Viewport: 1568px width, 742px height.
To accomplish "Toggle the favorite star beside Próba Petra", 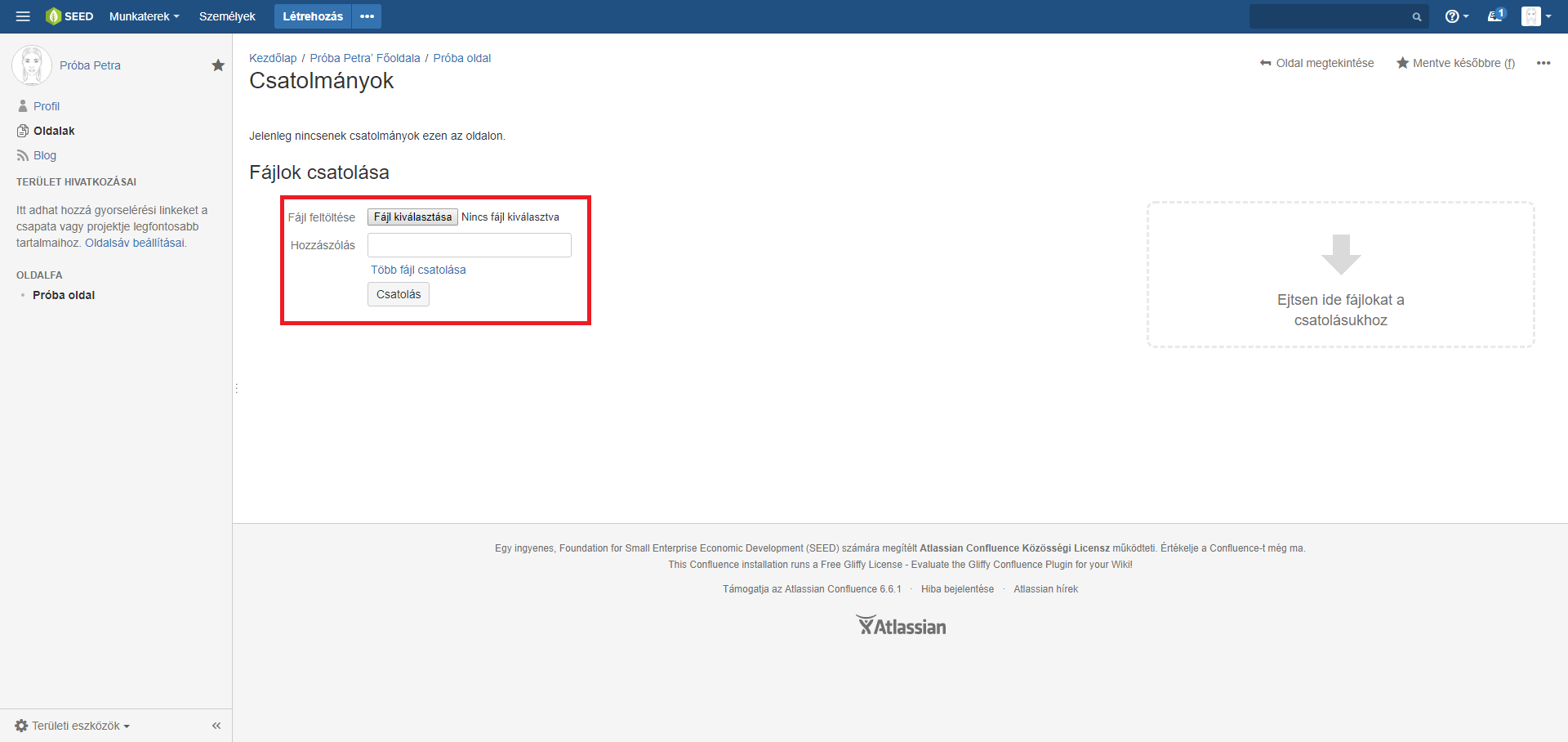I will pos(218,65).
